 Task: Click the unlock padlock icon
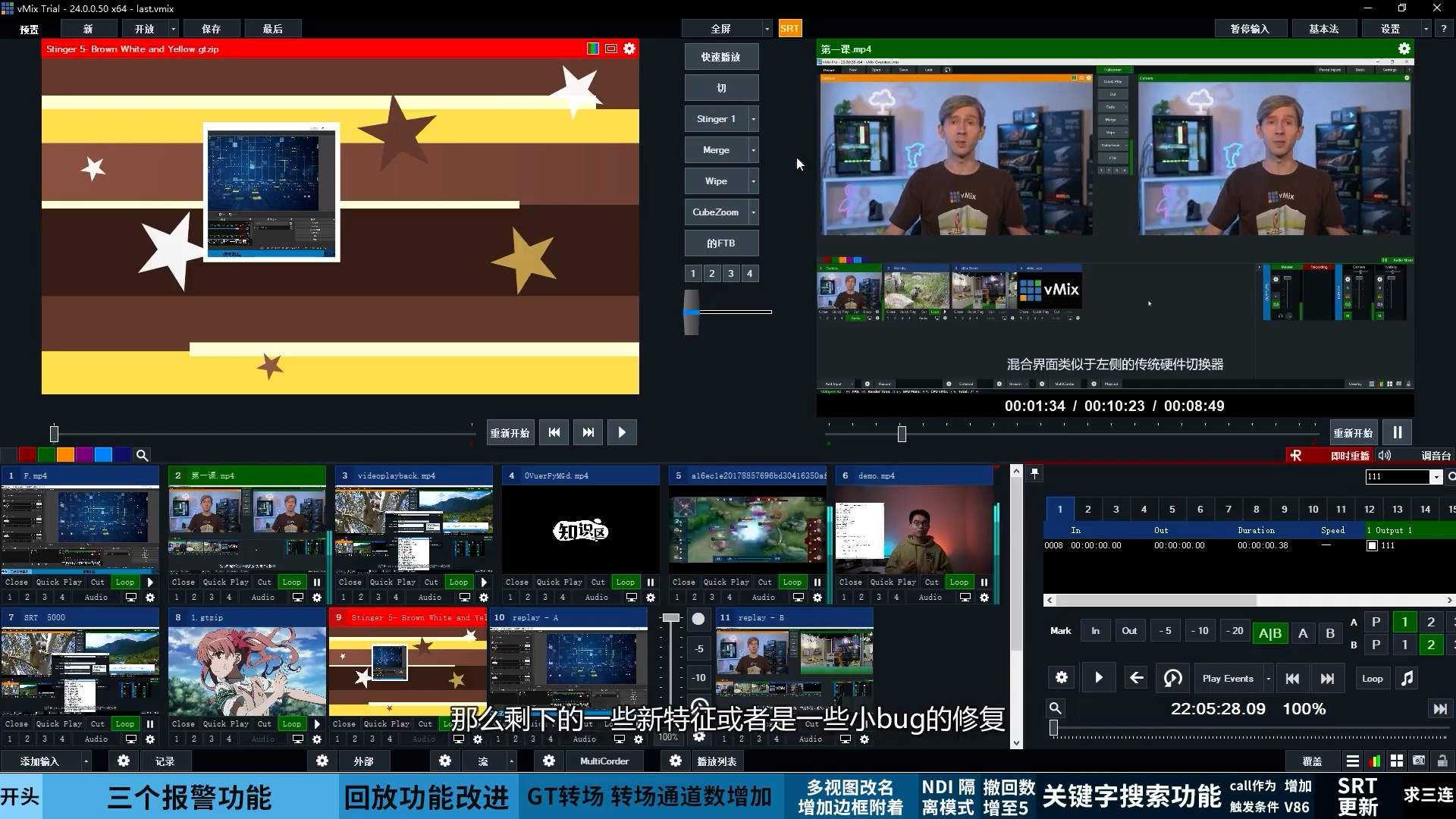click(x=1442, y=761)
